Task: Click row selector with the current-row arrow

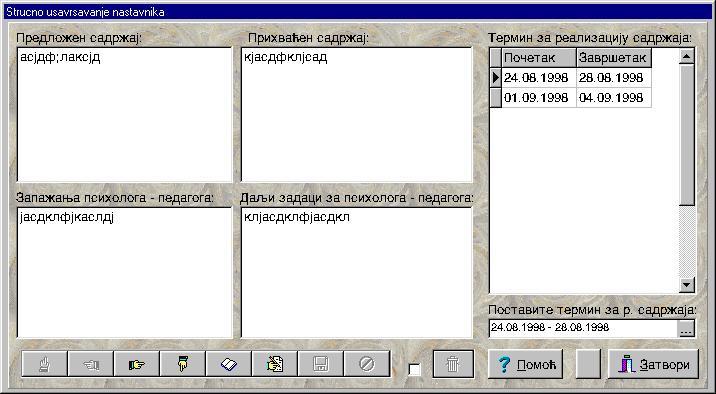Action: [495, 78]
